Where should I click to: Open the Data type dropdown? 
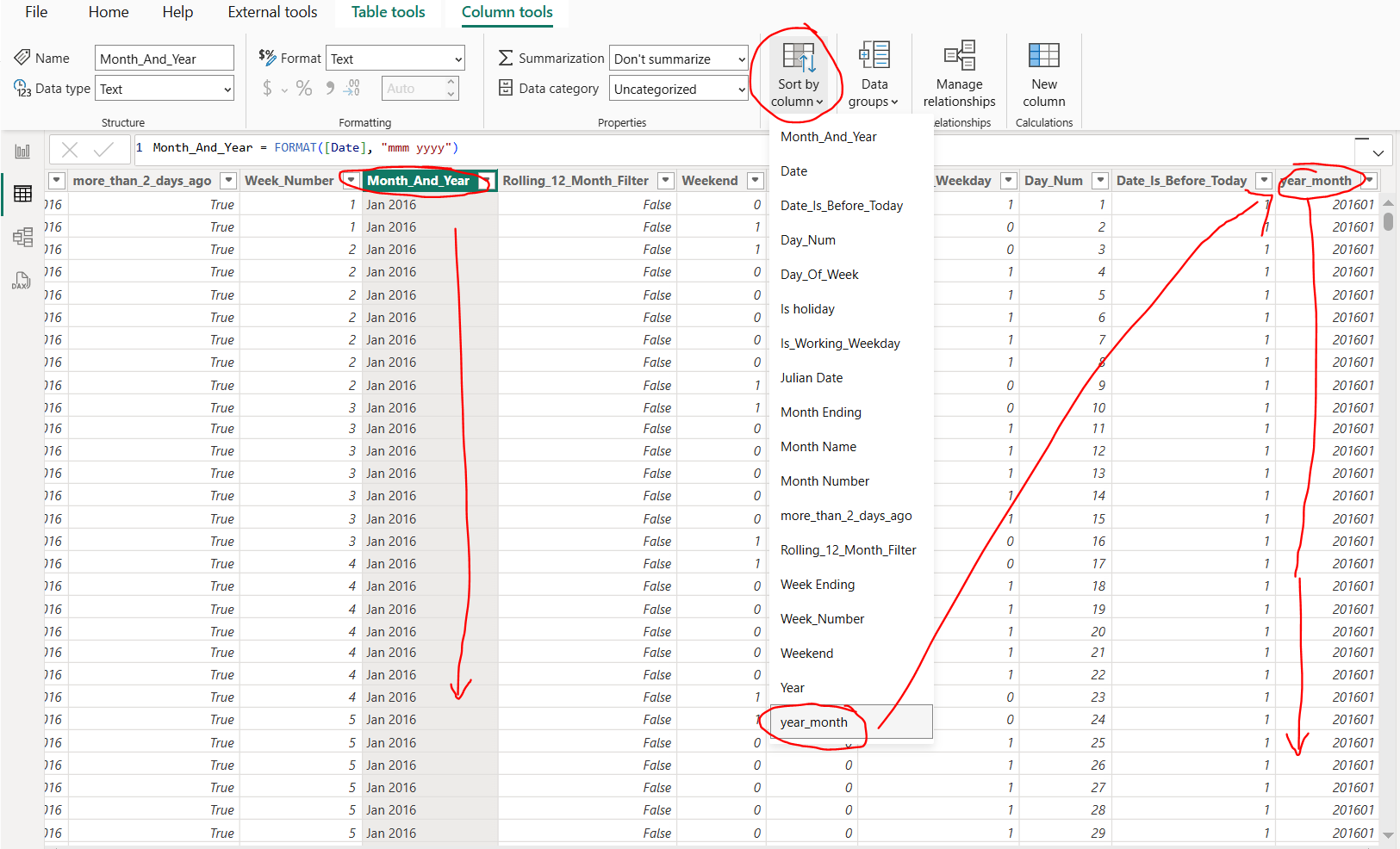point(165,89)
